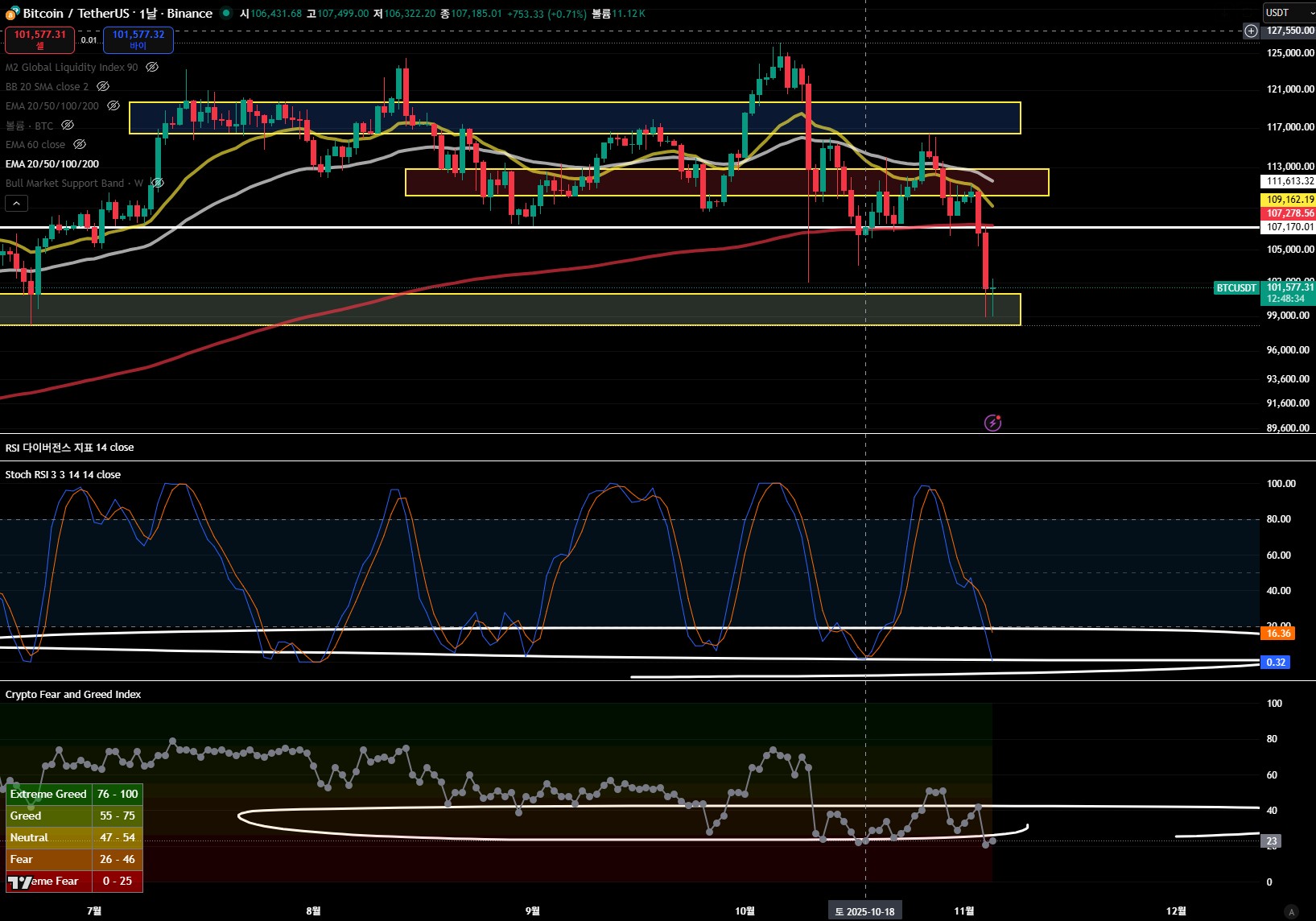Select the EMA 60 close legend label

click(35, 145)
